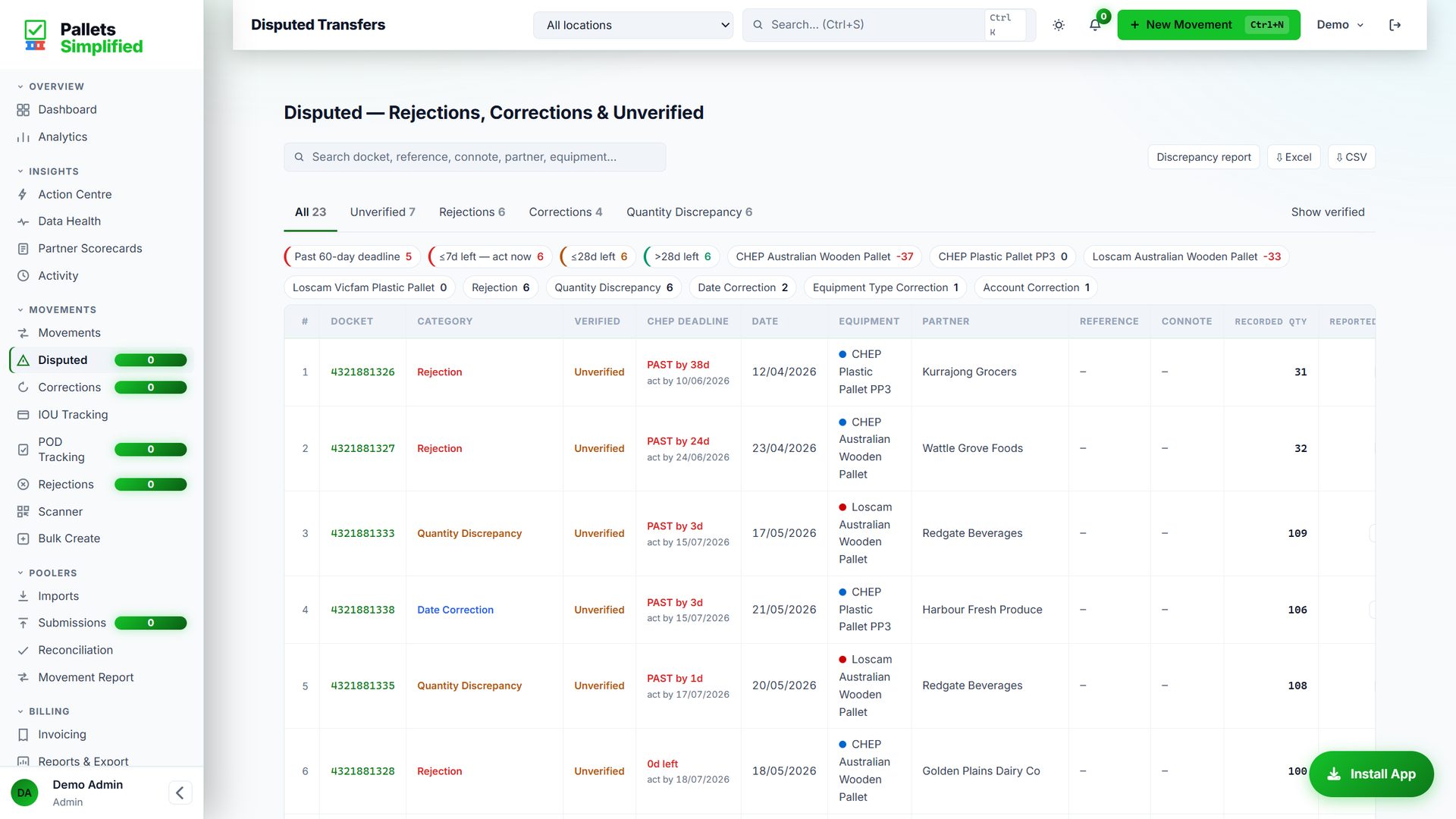Select the All 23 tab
1456x819 pixels.
click(310, 212)
